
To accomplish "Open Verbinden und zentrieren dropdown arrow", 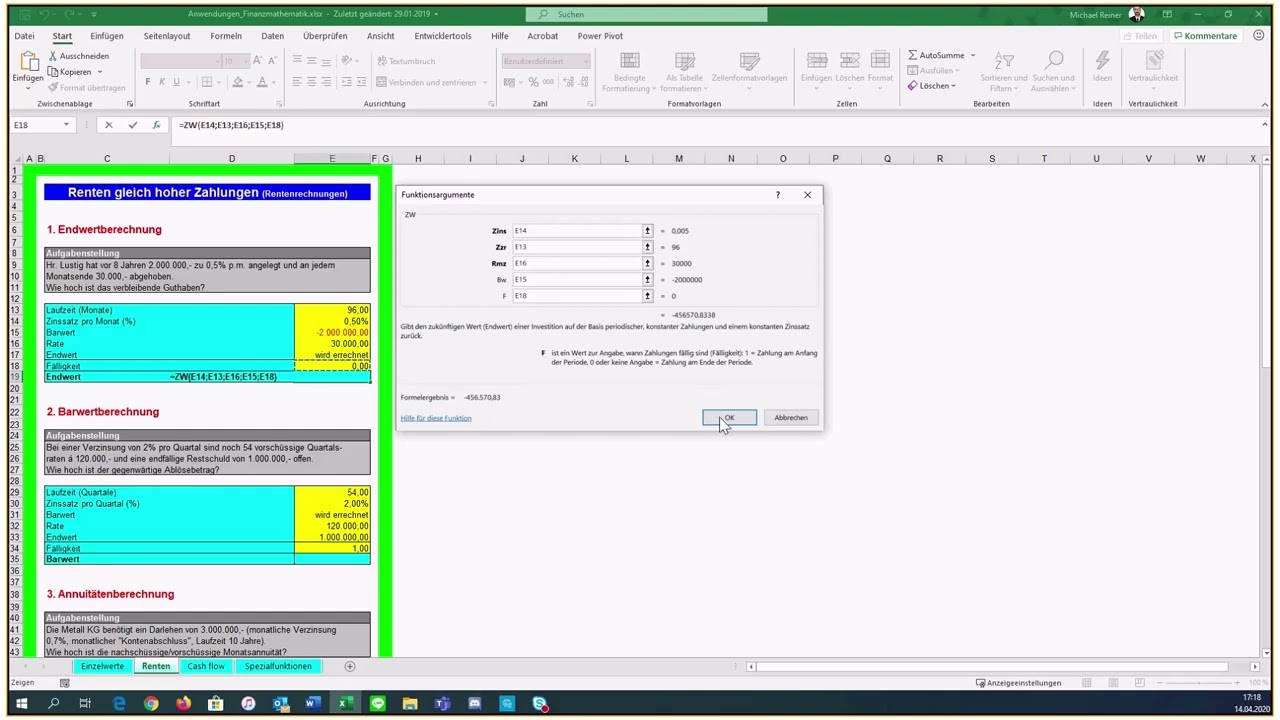I will [485, 82].
